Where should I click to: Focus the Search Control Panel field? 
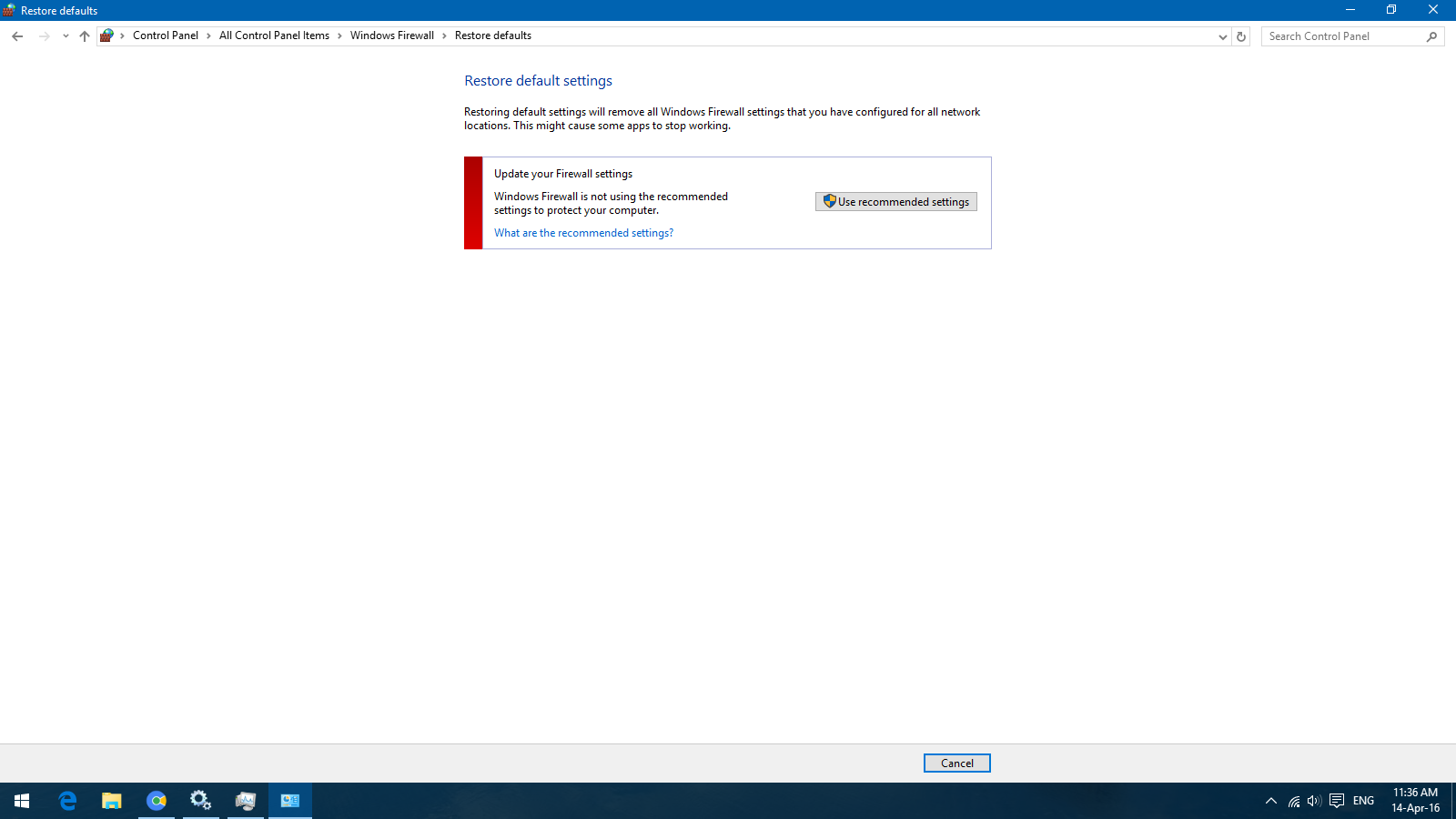click(1352, 36)
